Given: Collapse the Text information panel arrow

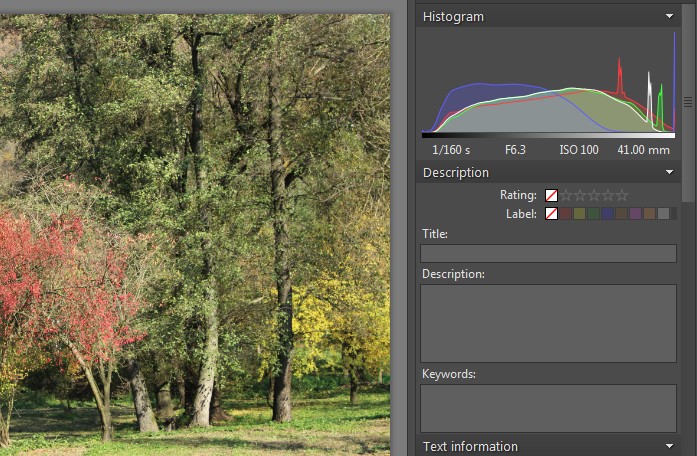Looking at the screenshot, I should (669, 446).
